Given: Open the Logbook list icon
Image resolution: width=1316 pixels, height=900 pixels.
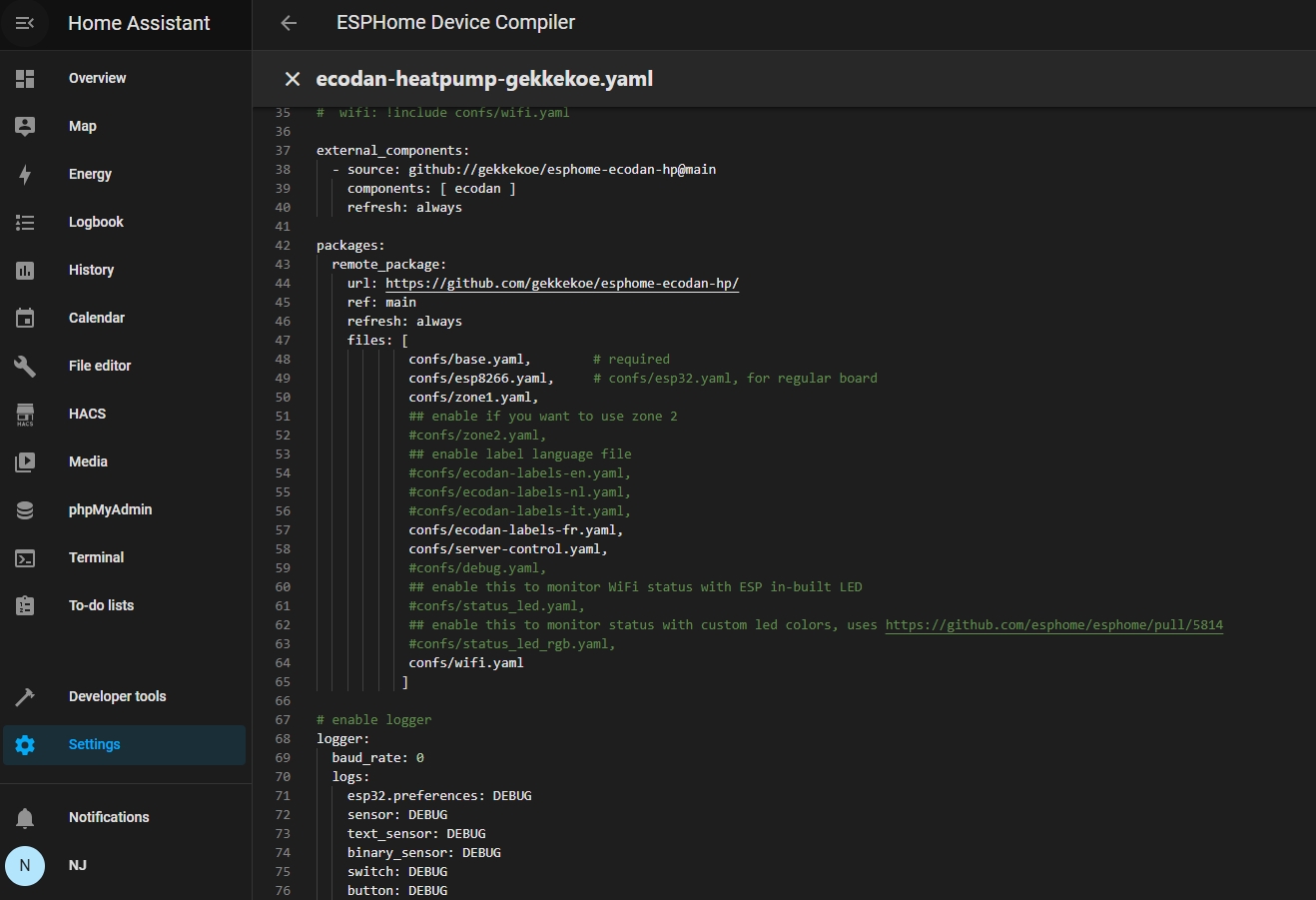Looking at the screenshot, I should click(25, 222).
